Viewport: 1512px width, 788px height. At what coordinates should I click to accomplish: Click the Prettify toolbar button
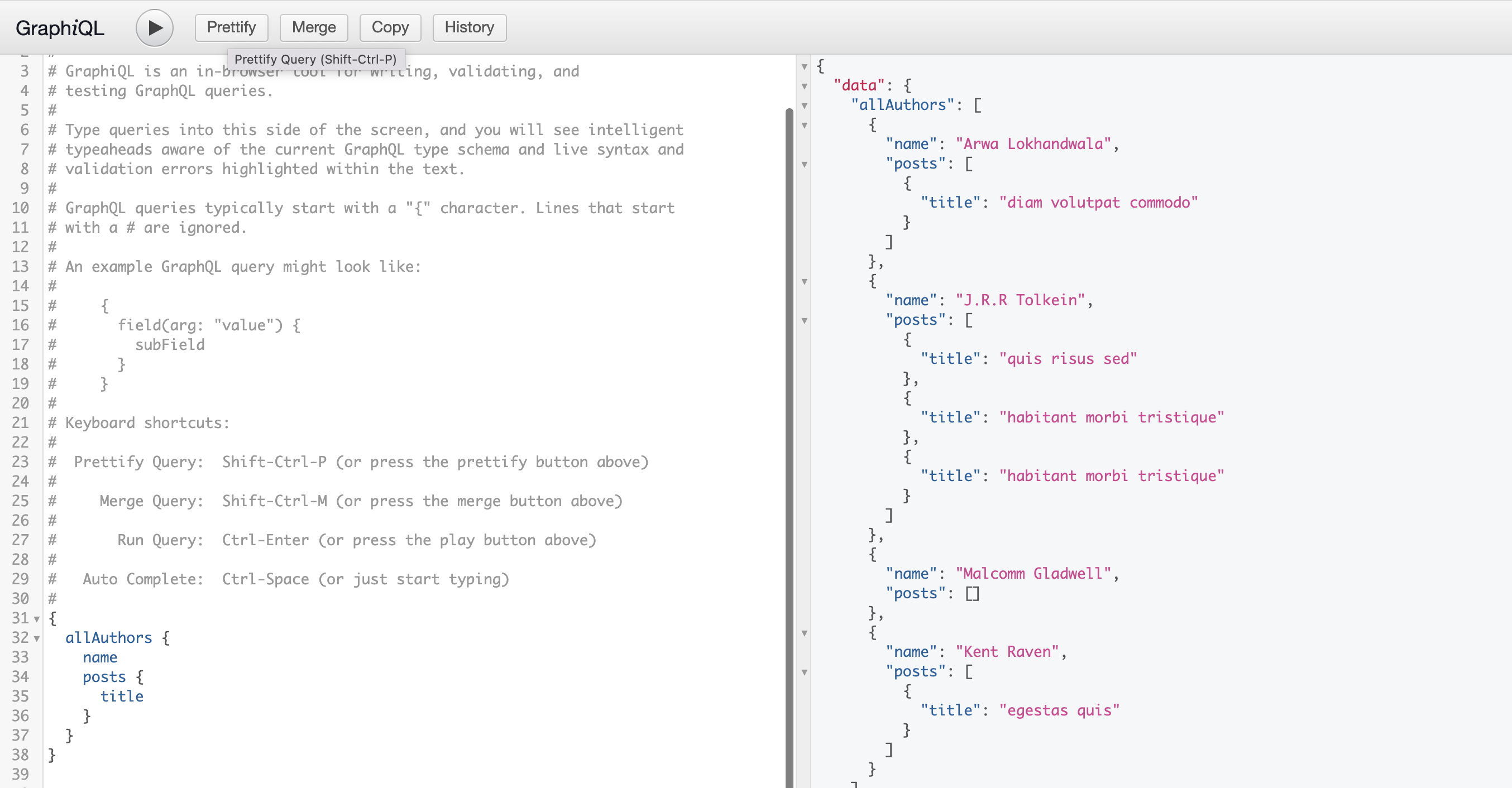coord(231,27)
